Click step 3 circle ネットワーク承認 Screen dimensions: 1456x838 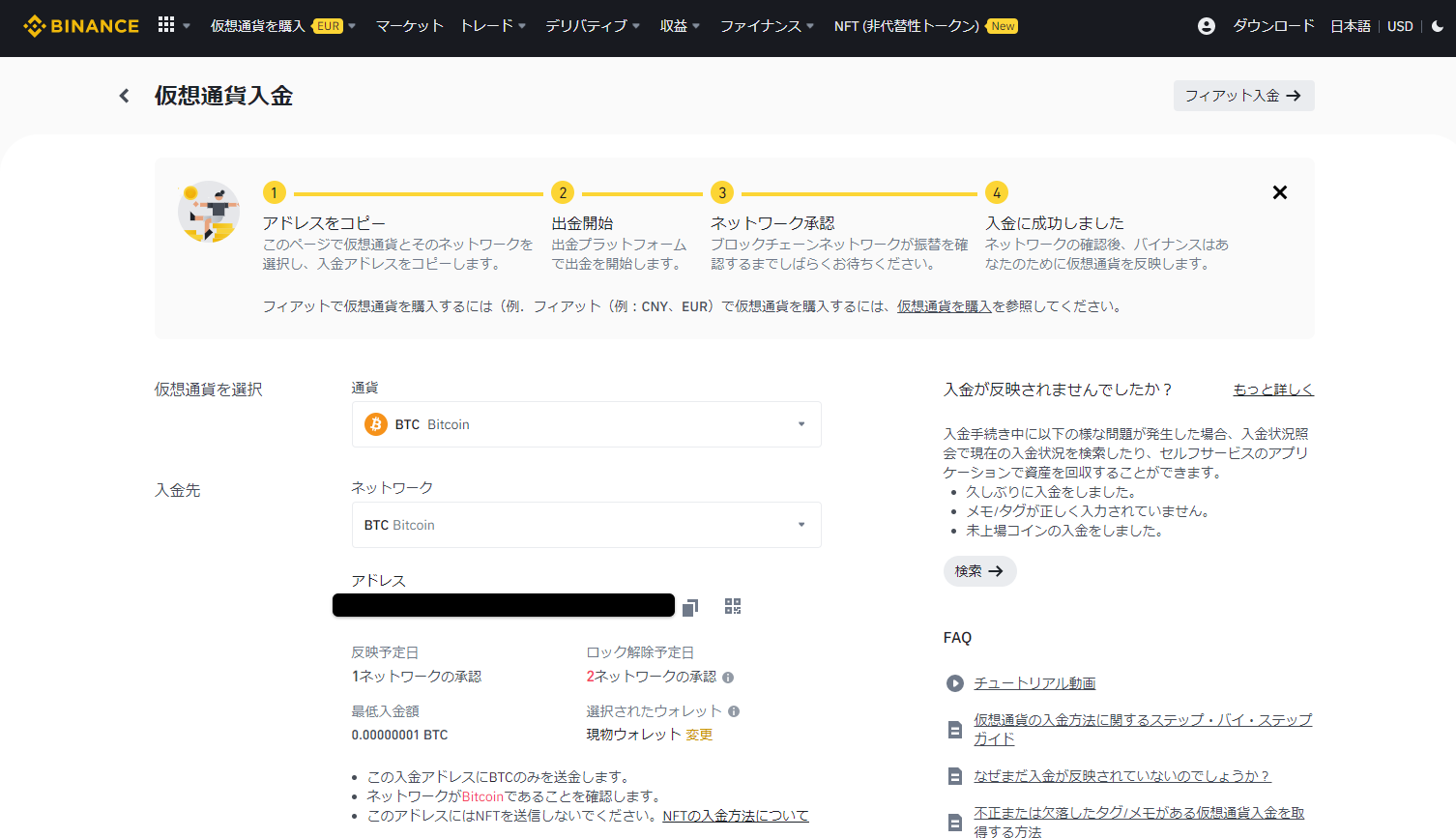[x=722, y=192]
